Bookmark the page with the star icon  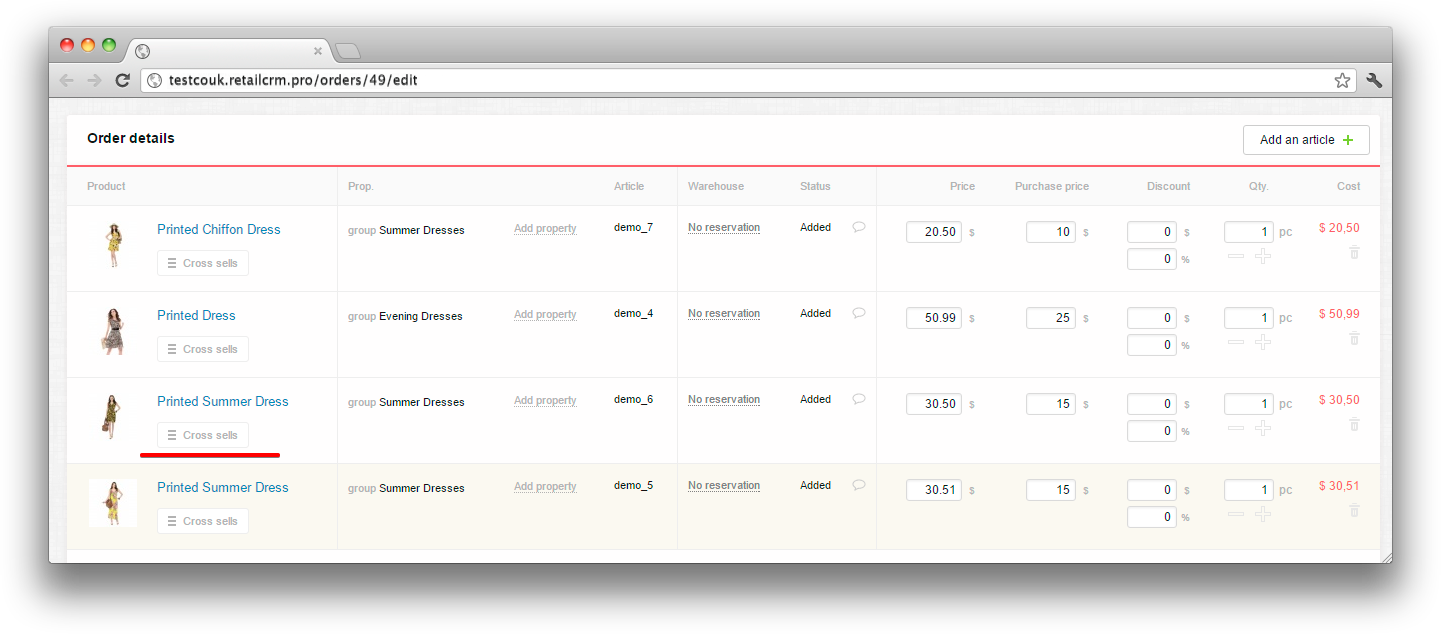1342,80
